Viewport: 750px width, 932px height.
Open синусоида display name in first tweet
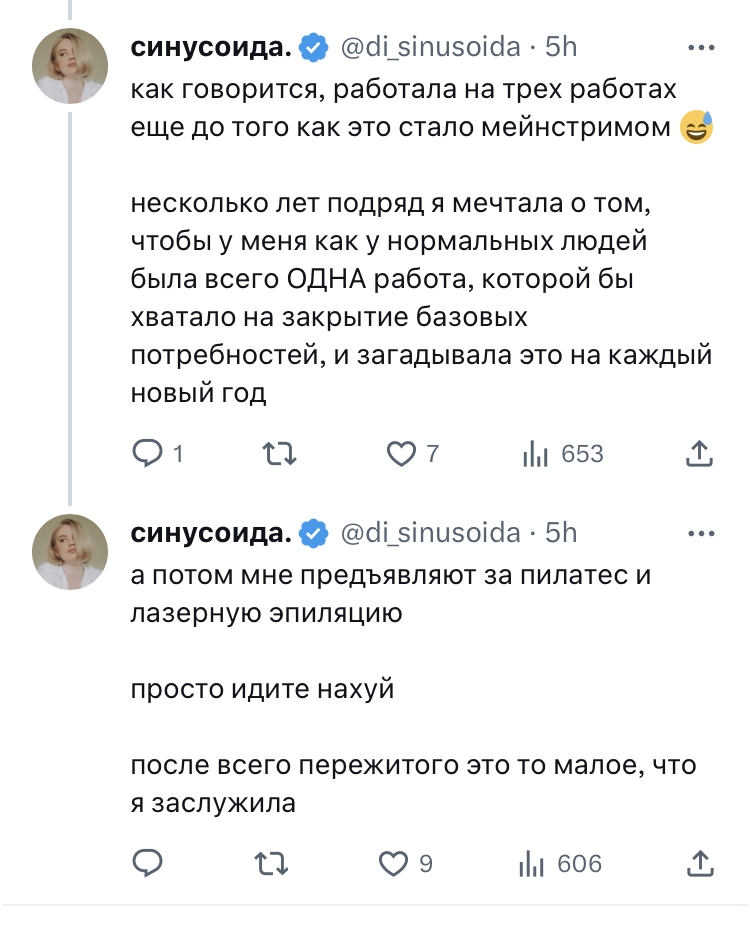[x=211, y=46]
